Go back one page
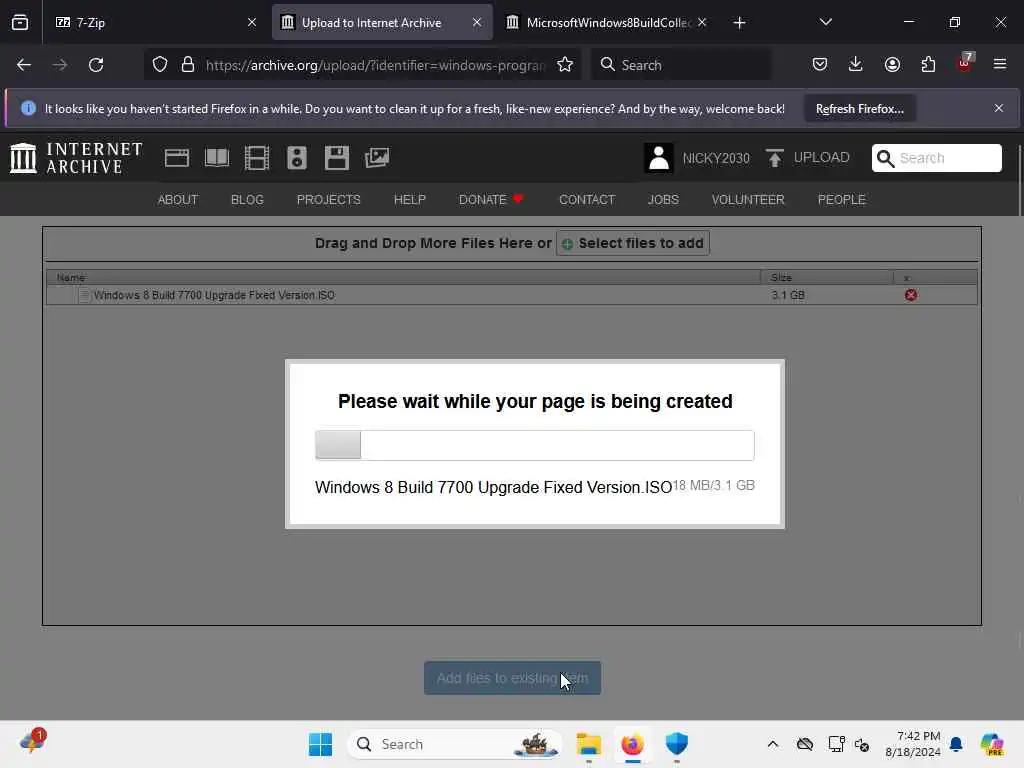 (24, 65)
